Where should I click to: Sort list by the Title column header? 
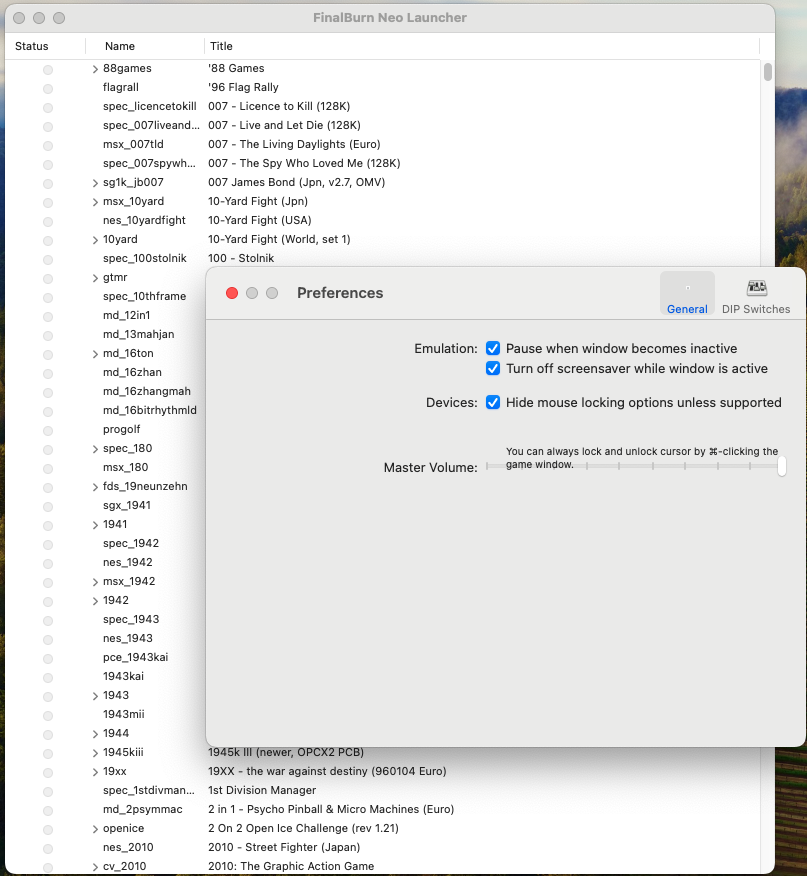221,46
